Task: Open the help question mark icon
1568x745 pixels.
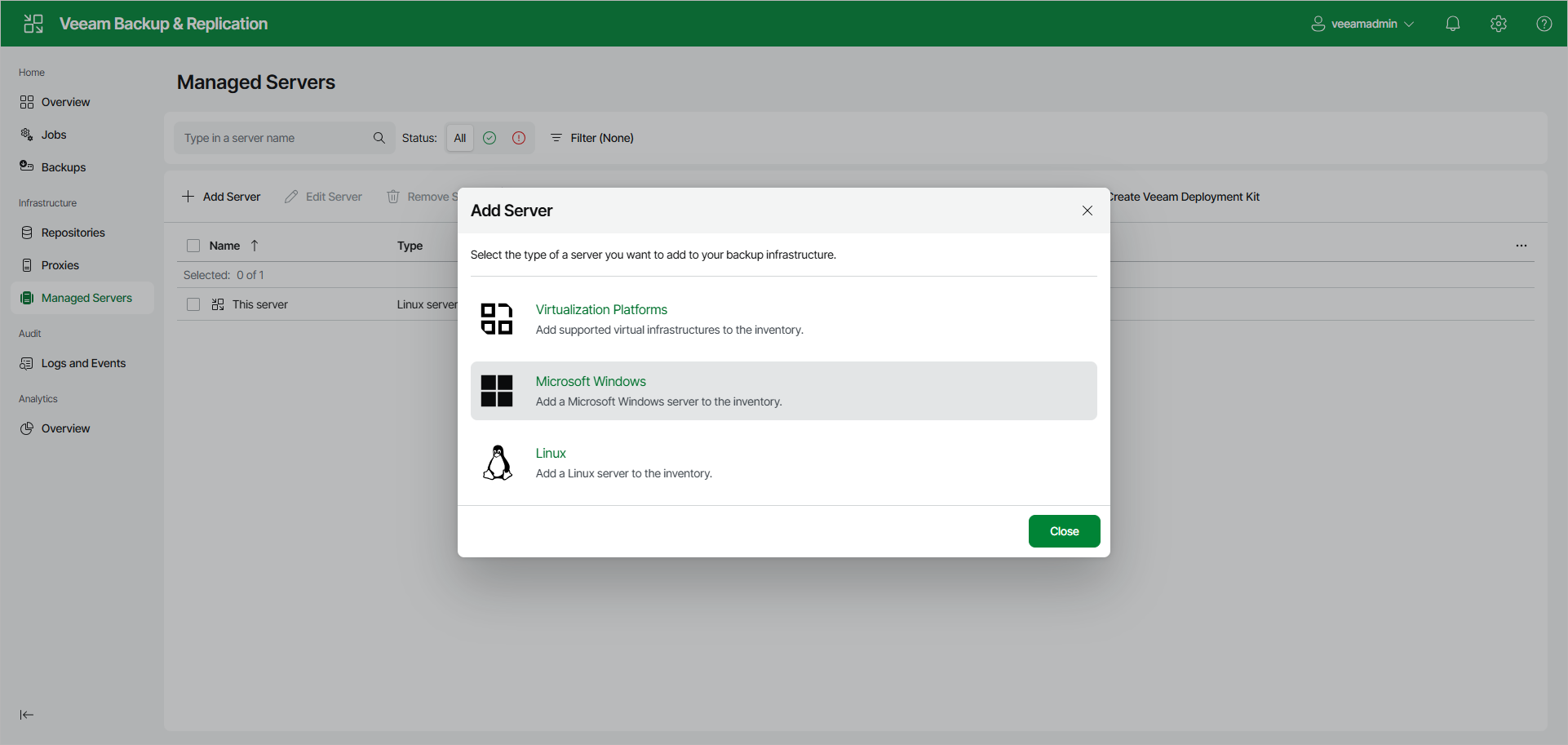Action: pos(1544,24)
